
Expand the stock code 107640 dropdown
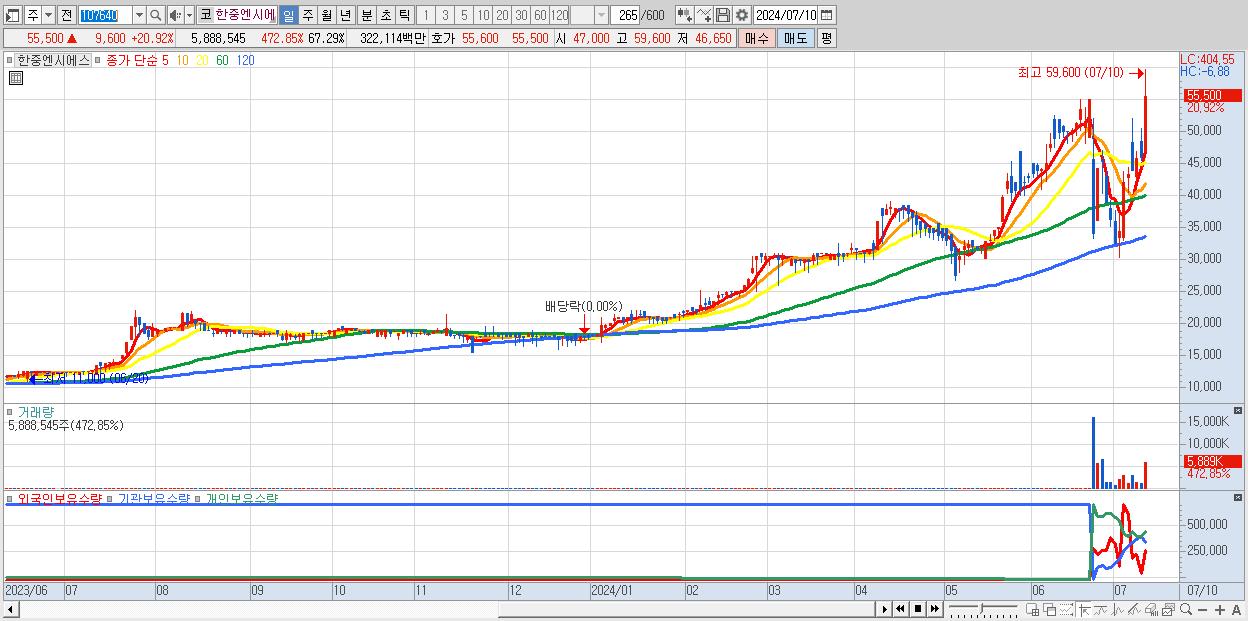pyautogui.click(x=139, y=15)
